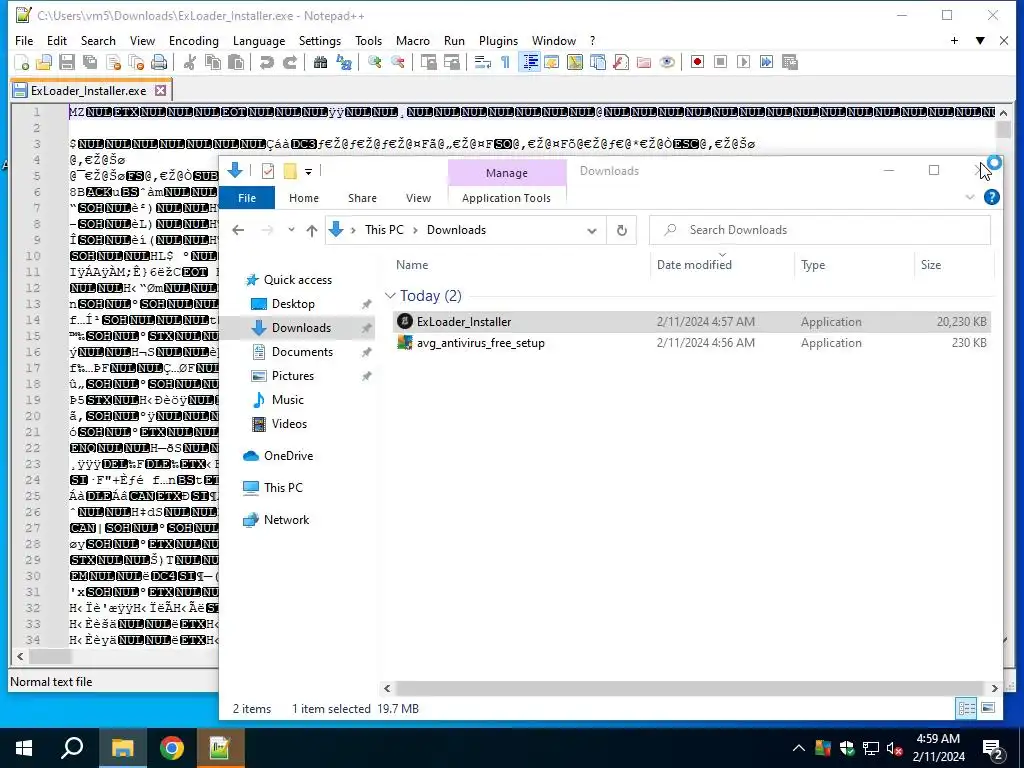Click the Redo arrow in Notepad++ toolbar
The image size is (1024, 768).
289,63
